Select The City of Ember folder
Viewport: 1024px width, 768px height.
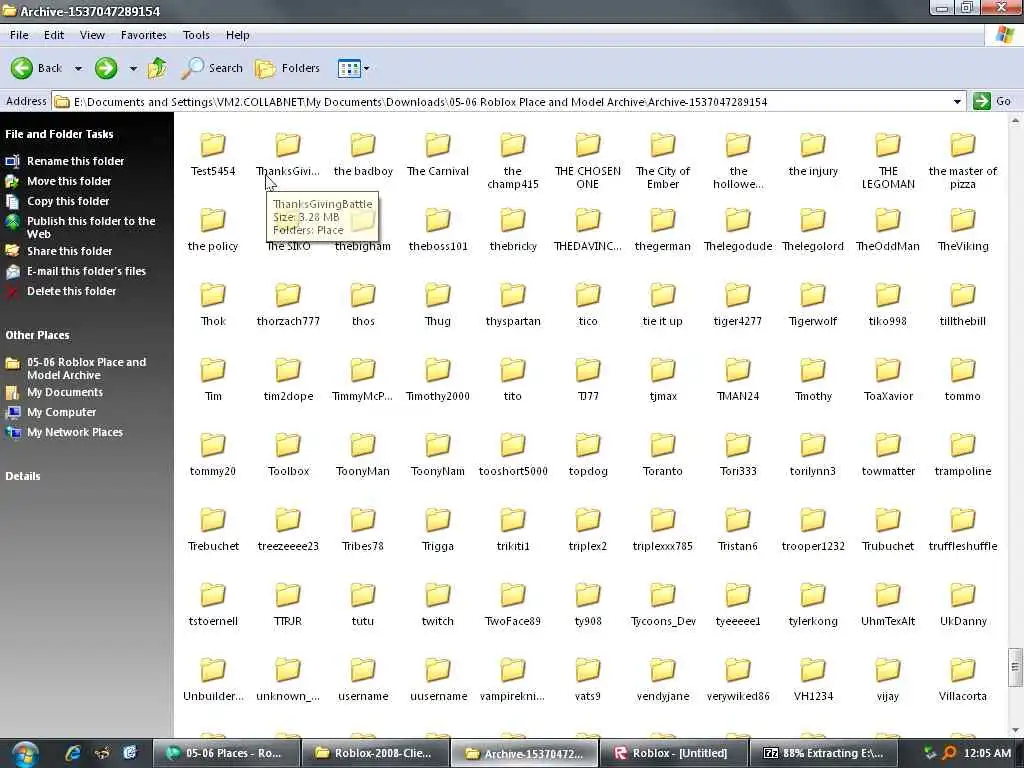click(663, 145)
